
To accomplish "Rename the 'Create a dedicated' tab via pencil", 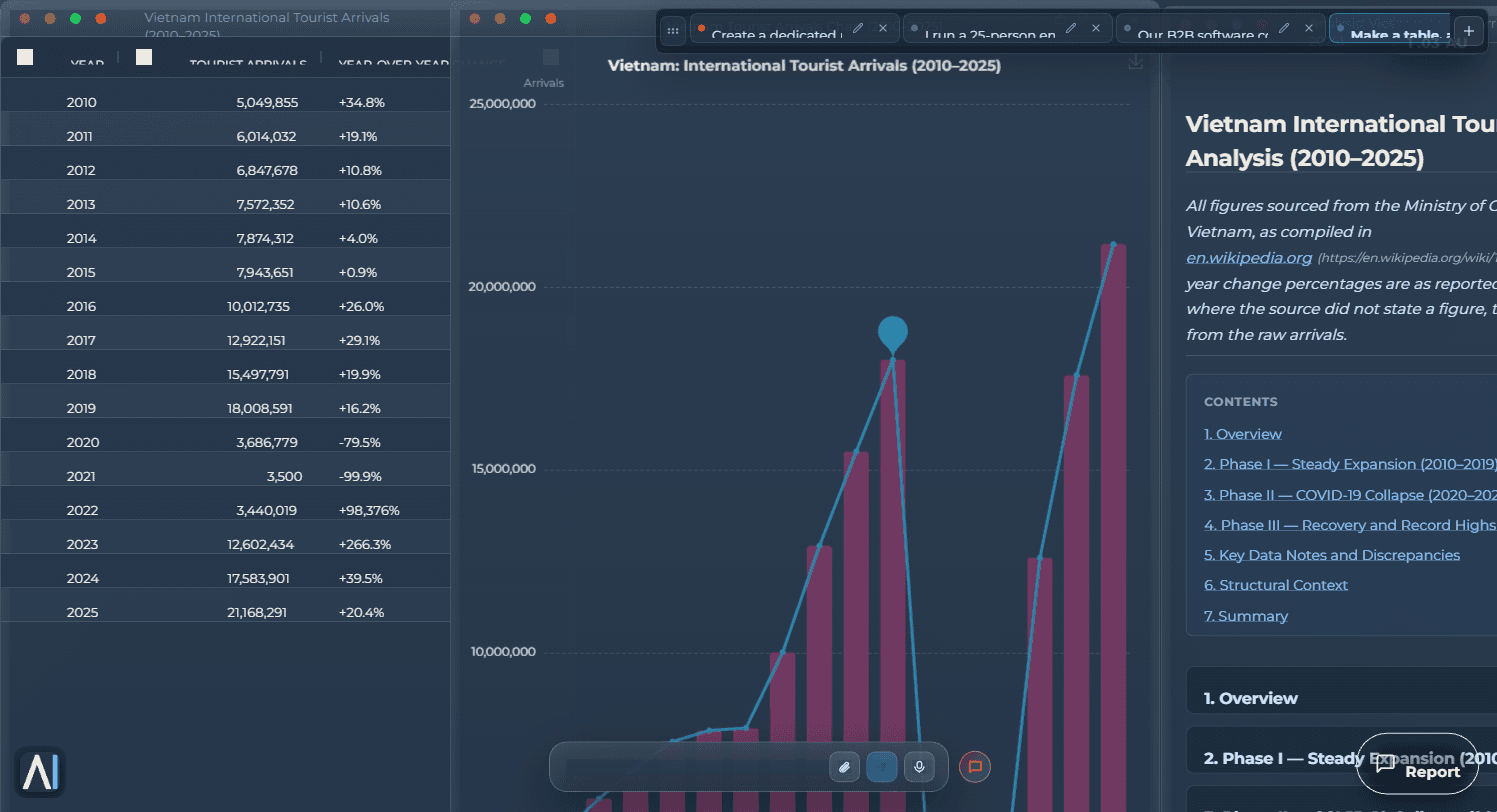I will click(x=858, y=28).
